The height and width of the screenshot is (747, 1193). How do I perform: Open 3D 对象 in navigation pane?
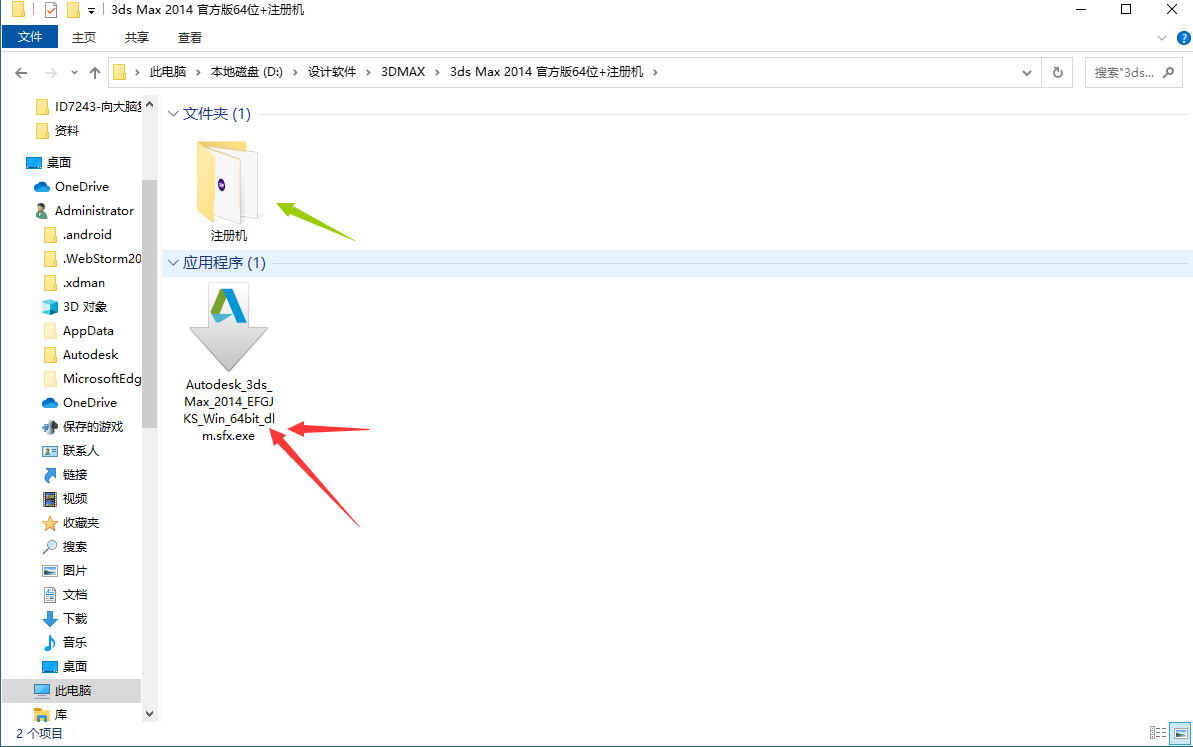[x=75, y=307]
